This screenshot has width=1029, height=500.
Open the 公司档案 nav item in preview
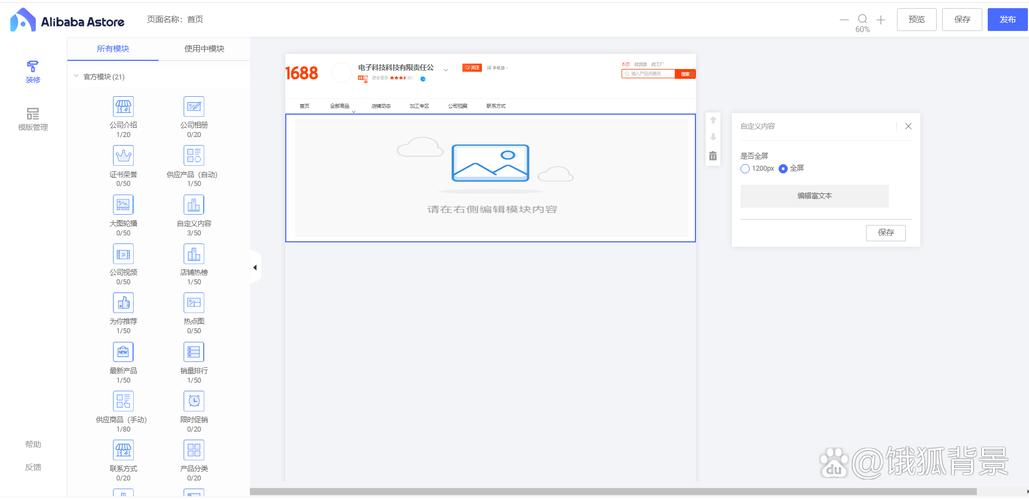point(458,106)
